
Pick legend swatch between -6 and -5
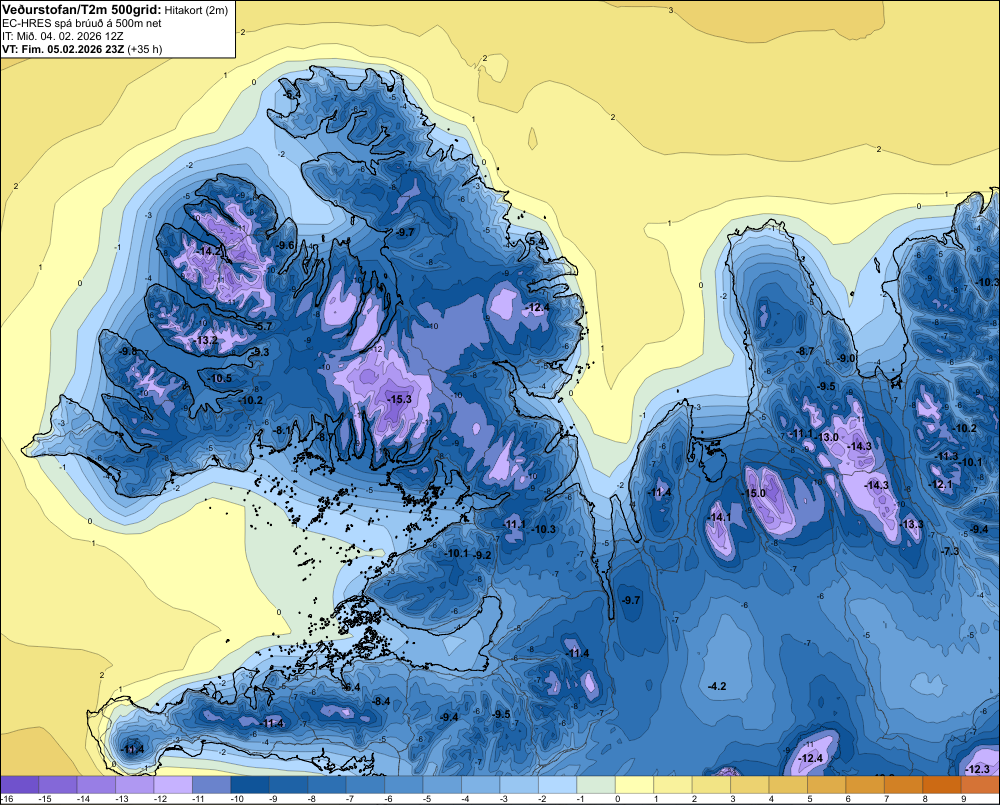click(x=403, y=785)
